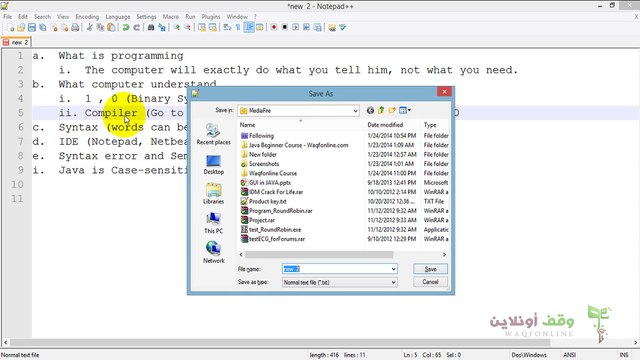Open the View Menu dropdown in dialog
Screen dimensions: 640x360
coord(404,110)
